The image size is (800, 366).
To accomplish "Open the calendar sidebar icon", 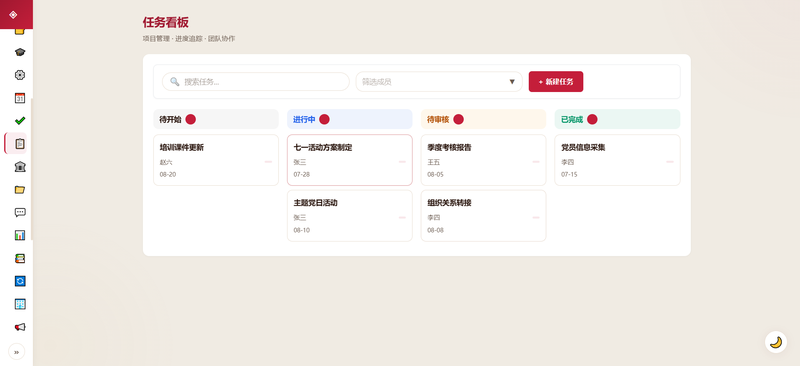I will point(20,98).
